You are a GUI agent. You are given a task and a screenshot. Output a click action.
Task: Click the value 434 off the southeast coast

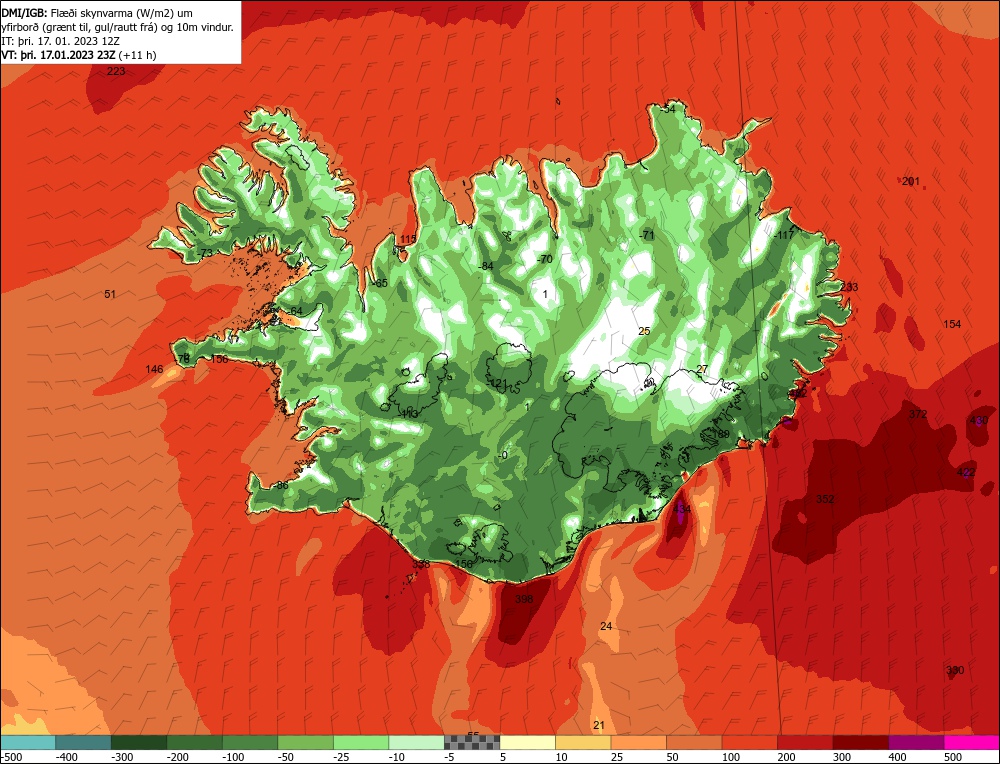[x=682, y=508]
